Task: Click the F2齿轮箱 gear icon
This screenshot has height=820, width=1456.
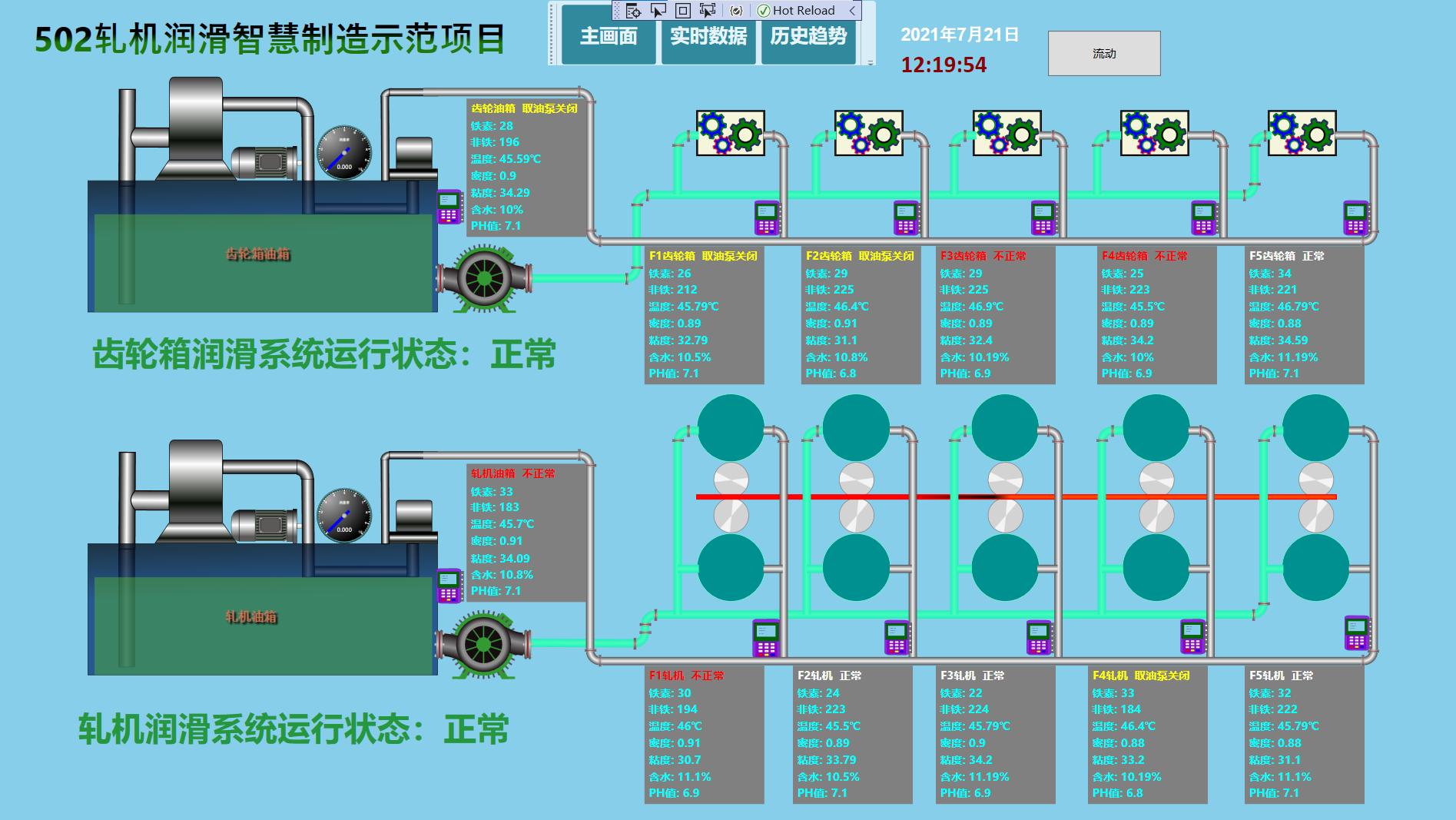Action: pos(869,133)
